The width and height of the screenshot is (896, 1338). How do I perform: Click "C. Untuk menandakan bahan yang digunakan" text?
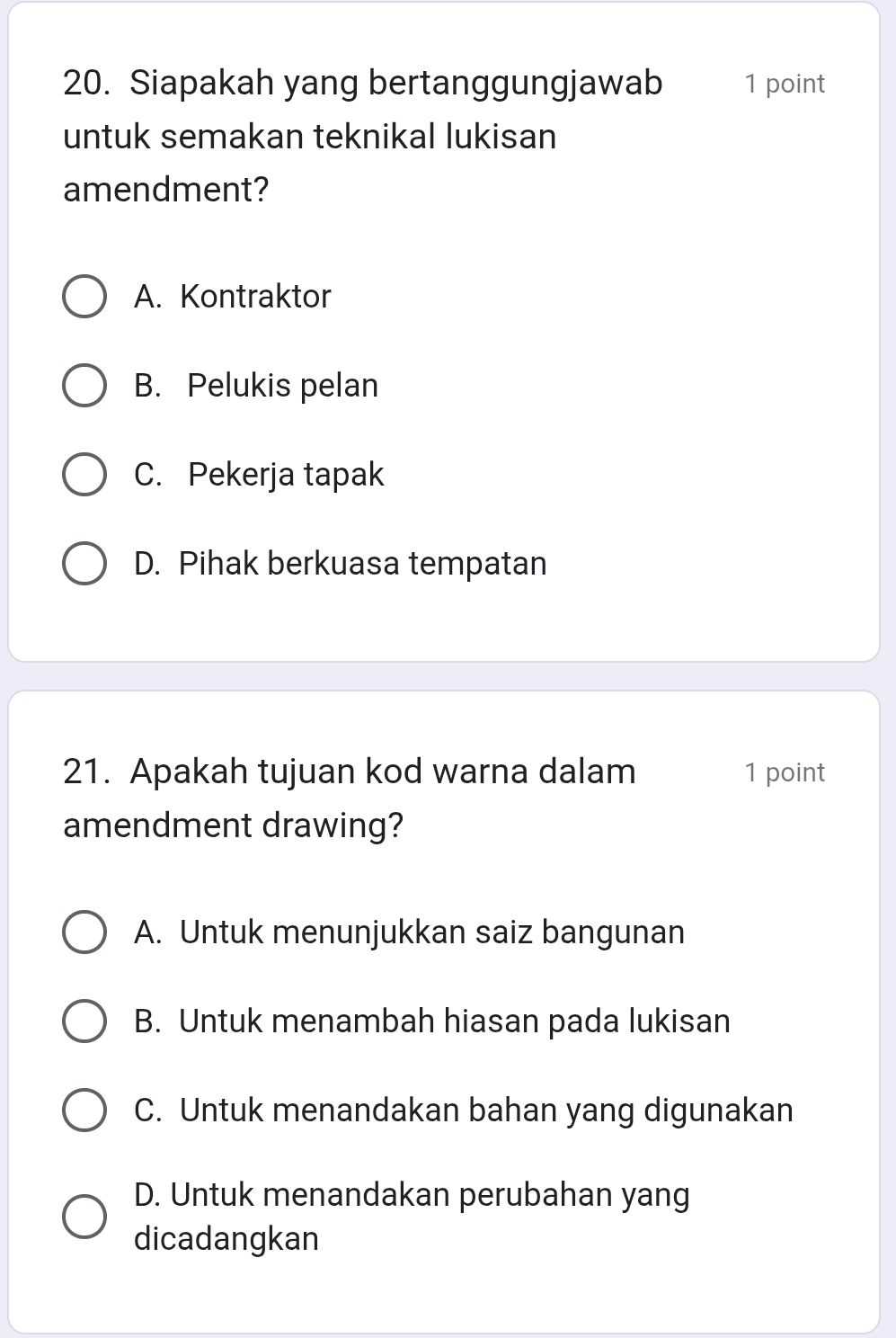[463, 1111]
